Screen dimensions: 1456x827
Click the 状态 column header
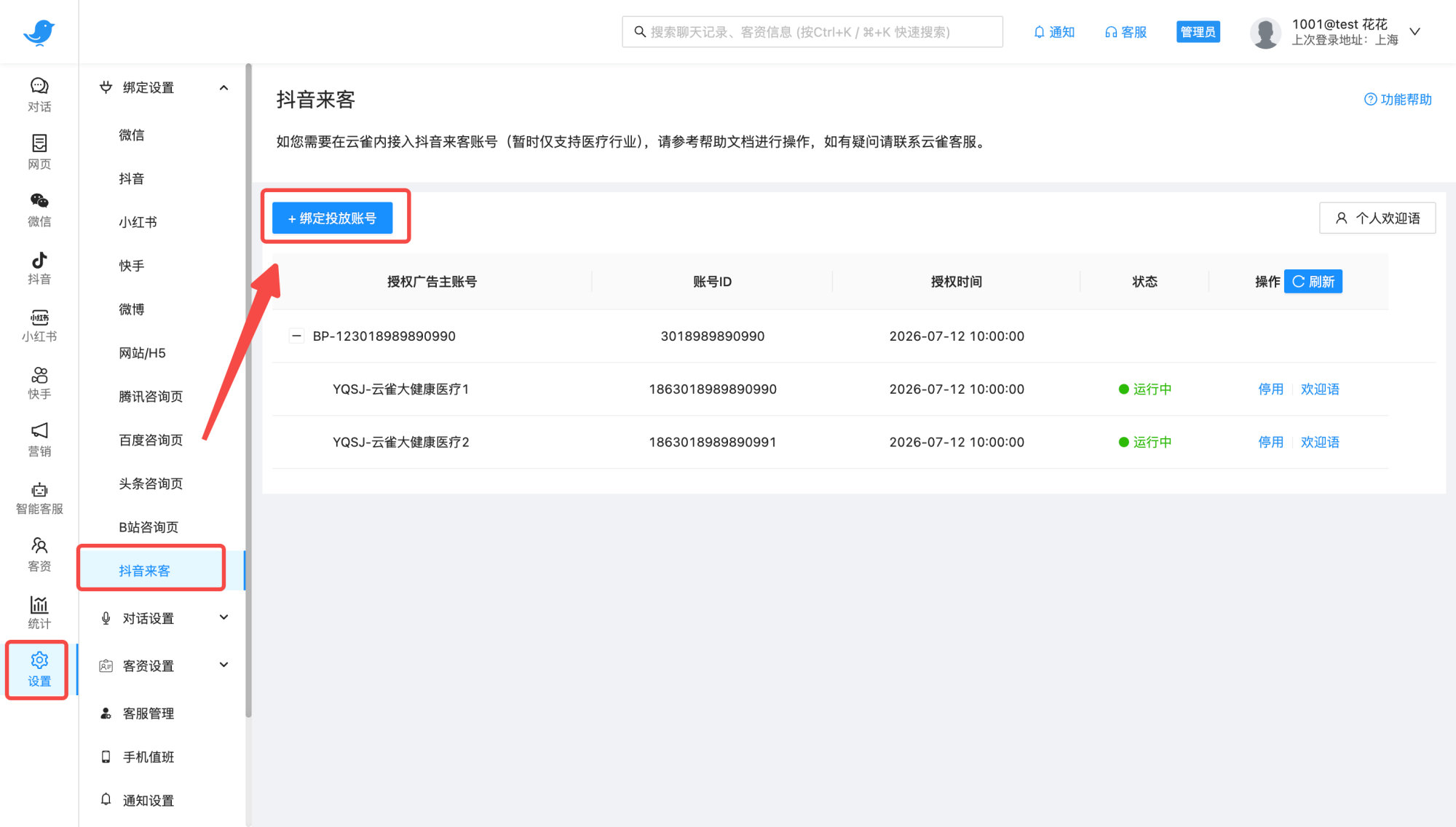point(1144,282)
